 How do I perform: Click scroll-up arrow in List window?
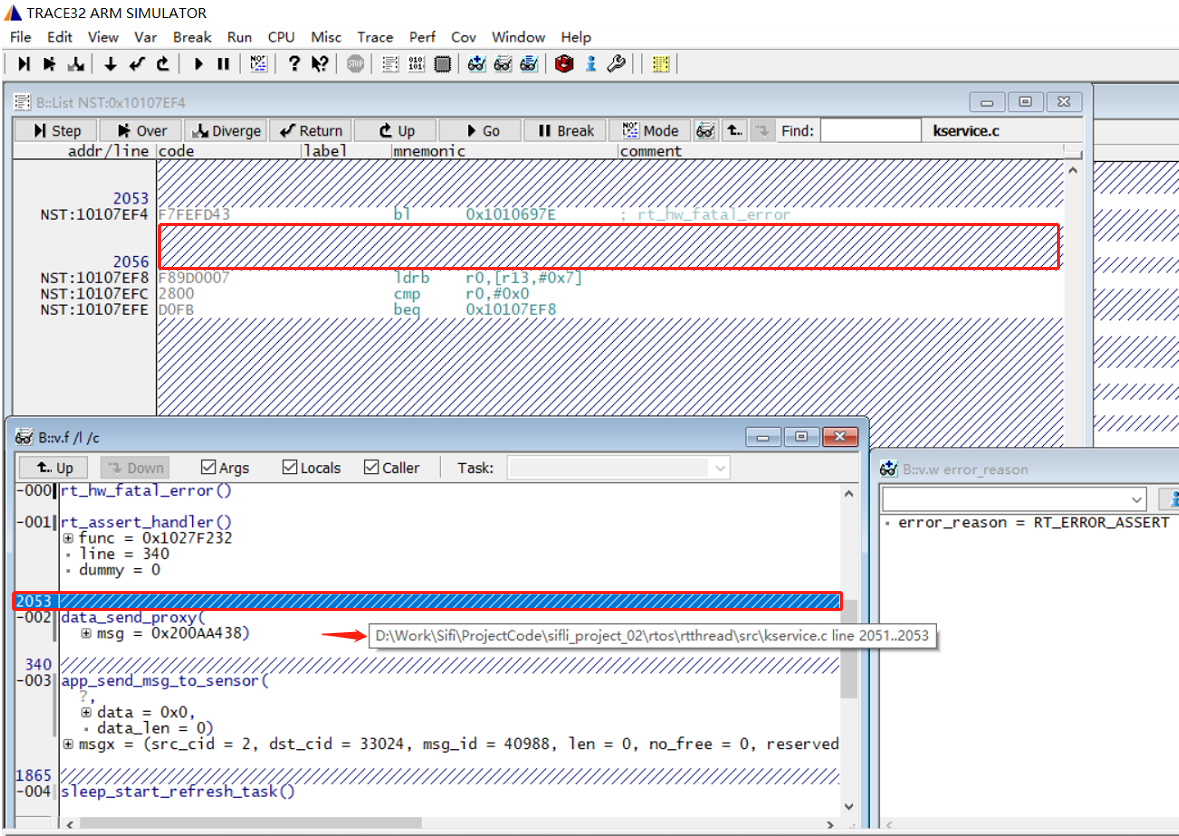pos(1073,171)
